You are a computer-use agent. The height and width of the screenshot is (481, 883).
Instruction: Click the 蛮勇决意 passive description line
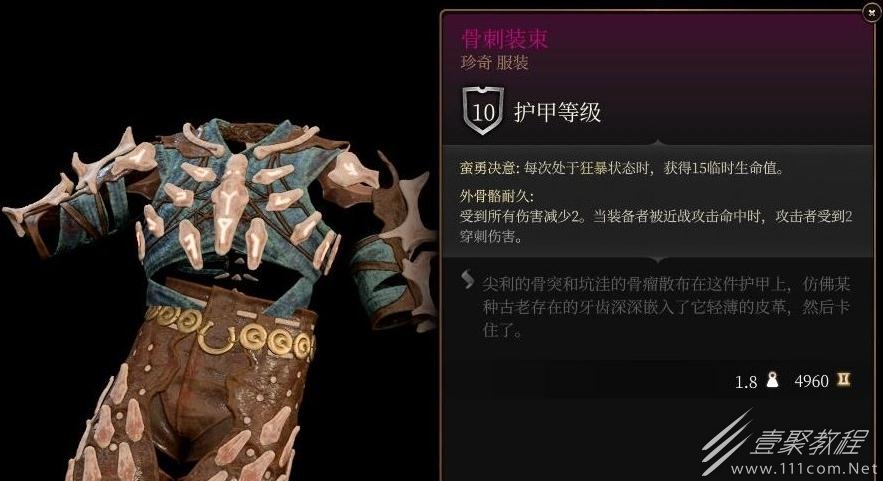pyautogui.click(x=622, y=168)
